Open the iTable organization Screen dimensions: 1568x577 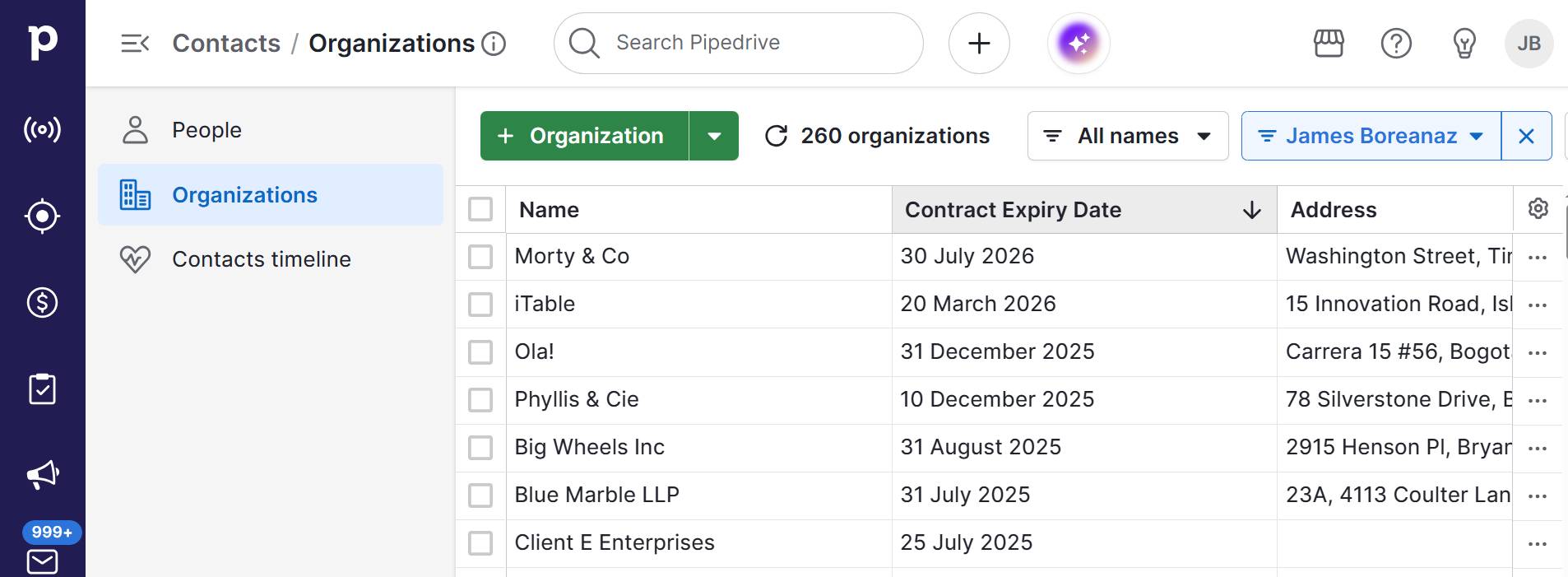pos(545,304)
